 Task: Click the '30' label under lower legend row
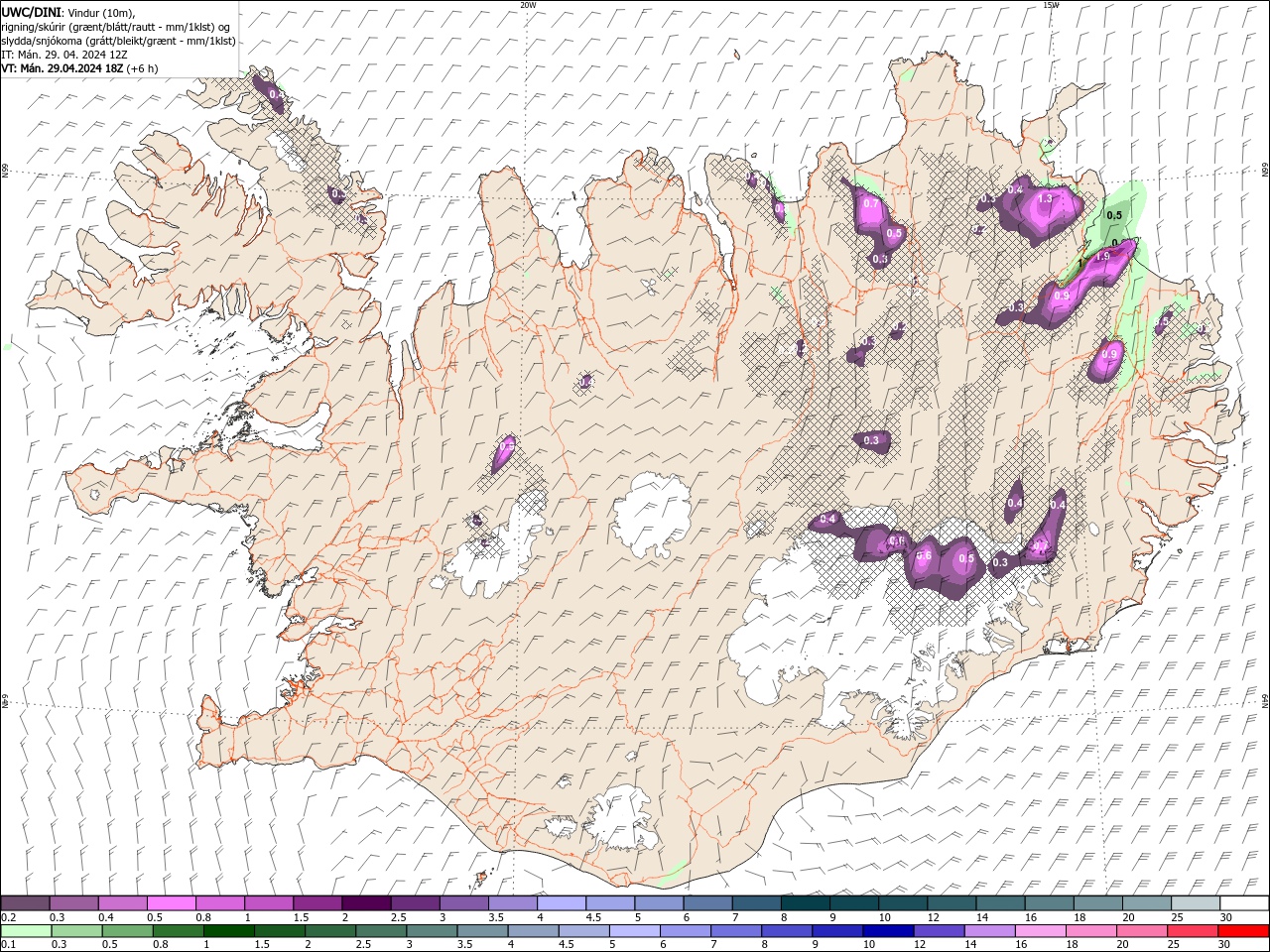1225,945
